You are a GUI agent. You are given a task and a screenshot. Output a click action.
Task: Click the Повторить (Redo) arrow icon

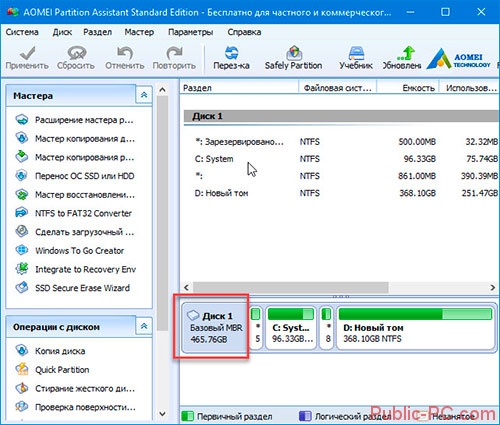pos(174,53)
